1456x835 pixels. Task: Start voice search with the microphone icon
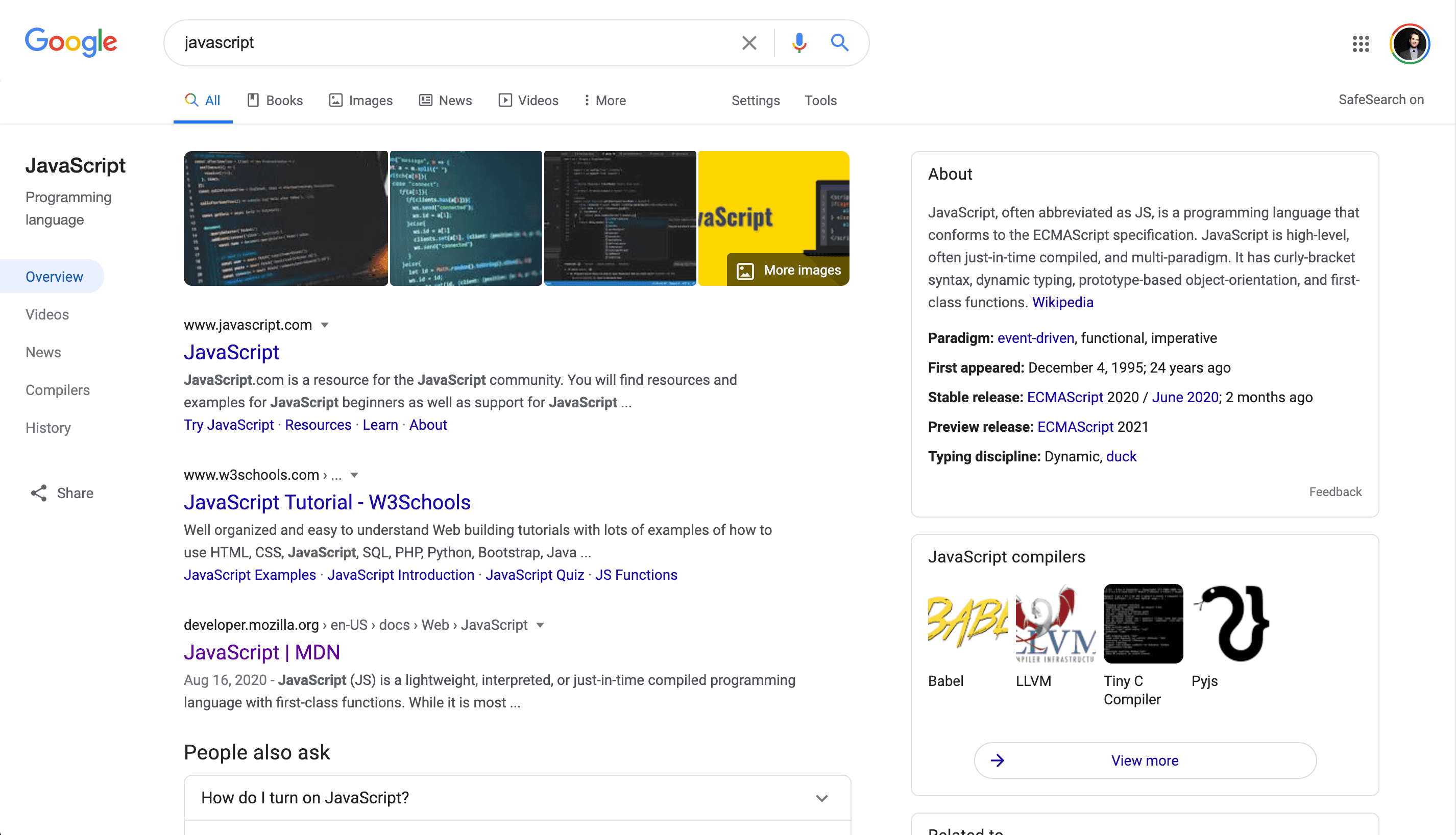[x=799, y=43]
